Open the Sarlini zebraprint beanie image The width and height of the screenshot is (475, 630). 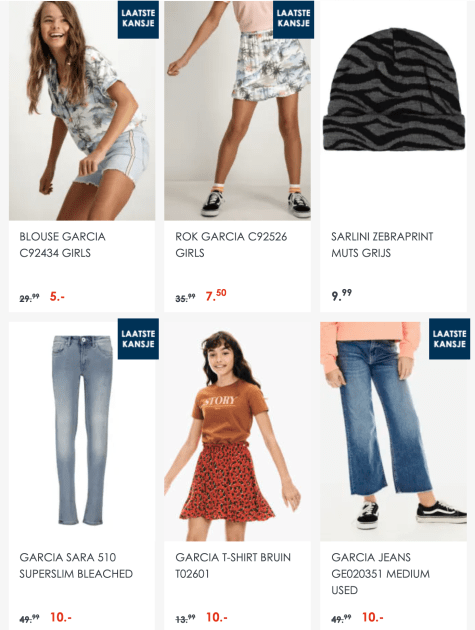(x=393, y=110)
